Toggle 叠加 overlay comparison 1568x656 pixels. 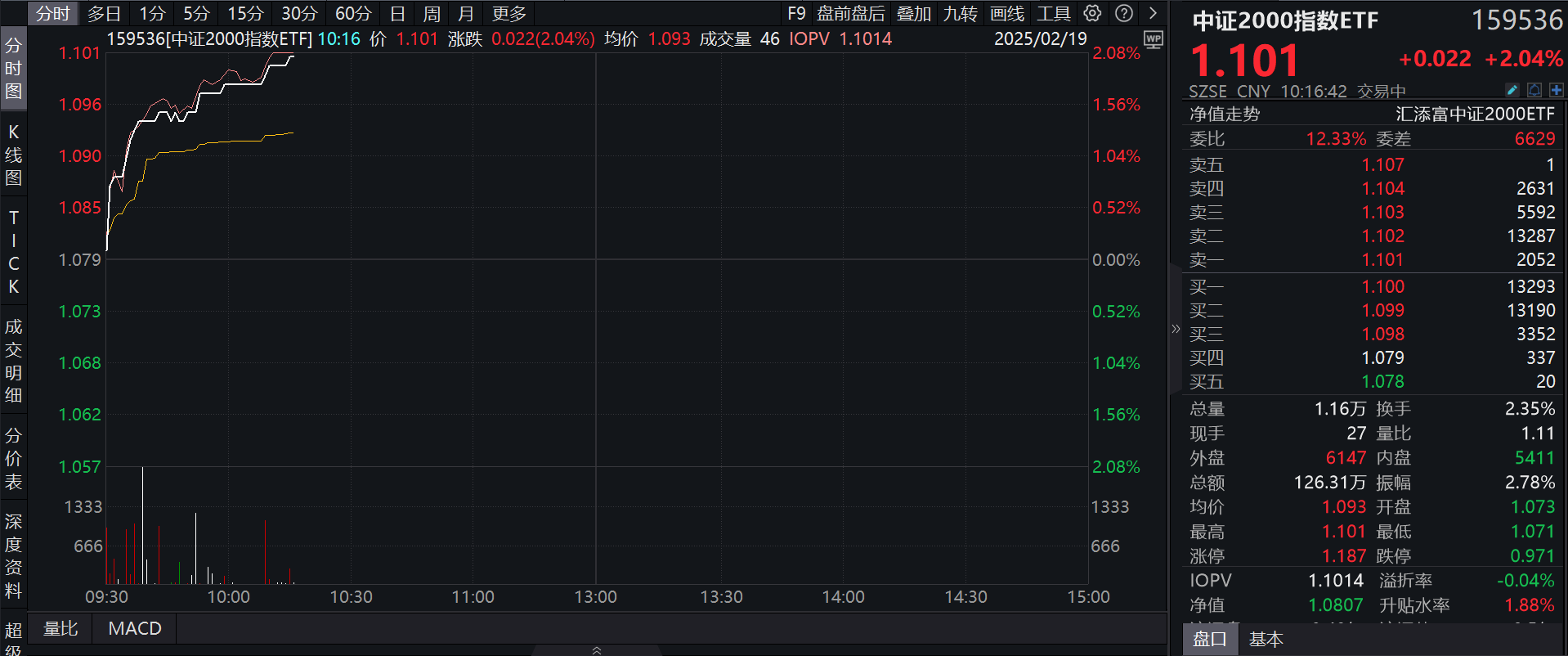click(x=913, y=14)
